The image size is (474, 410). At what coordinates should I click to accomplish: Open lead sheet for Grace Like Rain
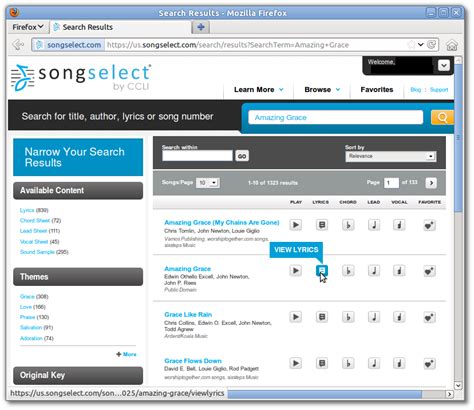[374, 317]
